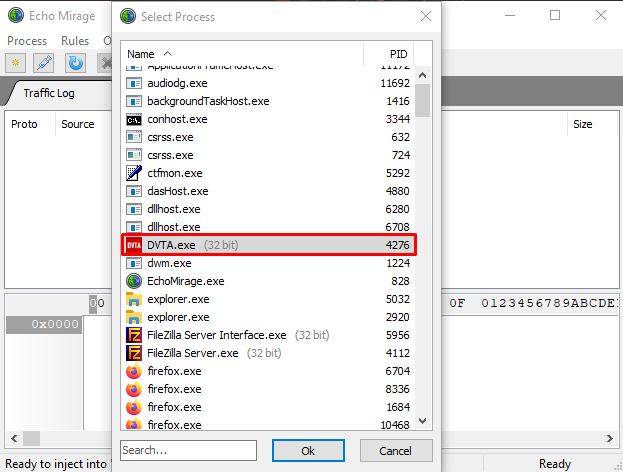
Task: Click the 0x0000 hex offset cell
Action: coord(44,324)
